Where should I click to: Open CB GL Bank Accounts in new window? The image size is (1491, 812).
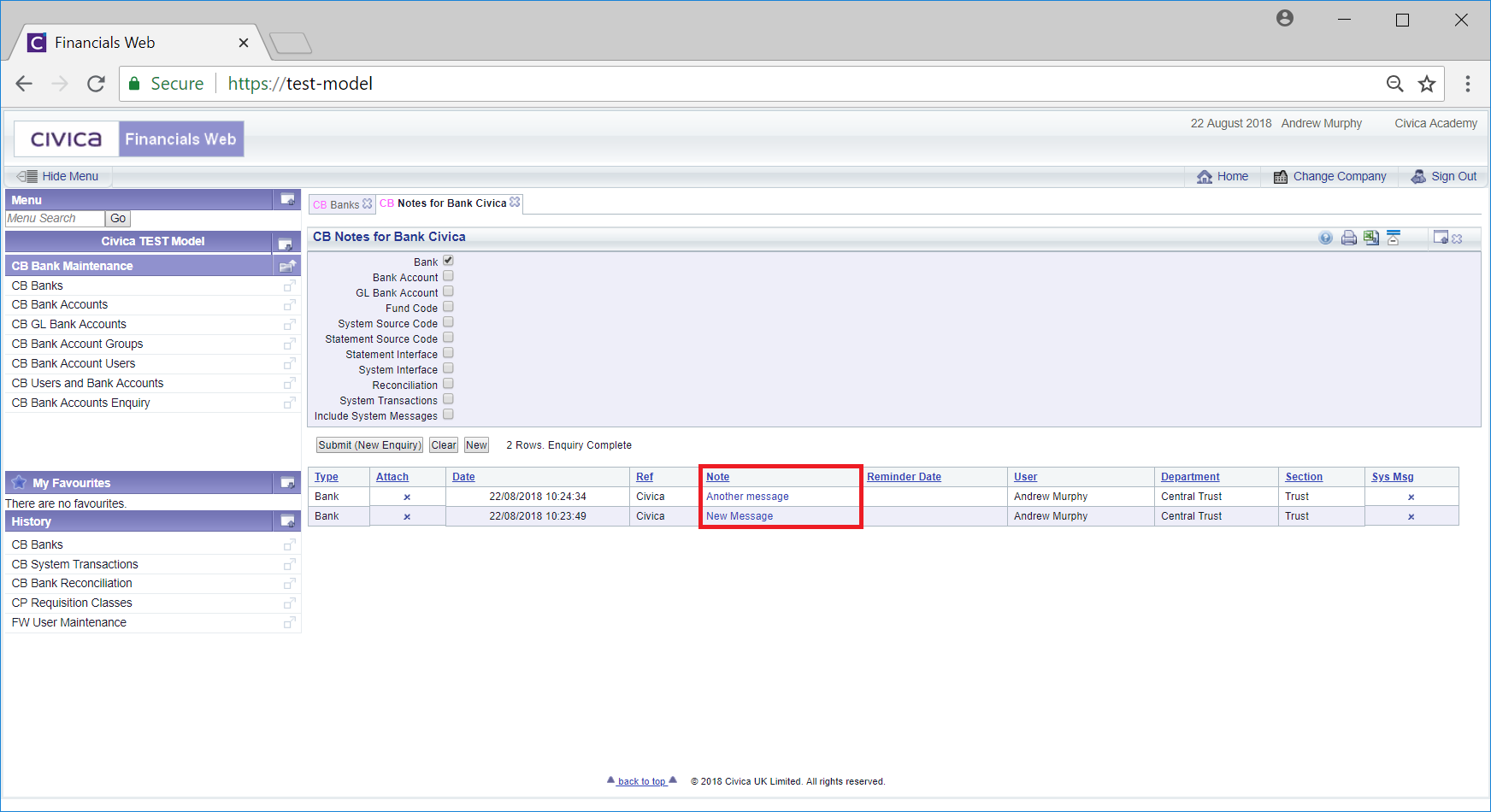(x=290, y=325)
